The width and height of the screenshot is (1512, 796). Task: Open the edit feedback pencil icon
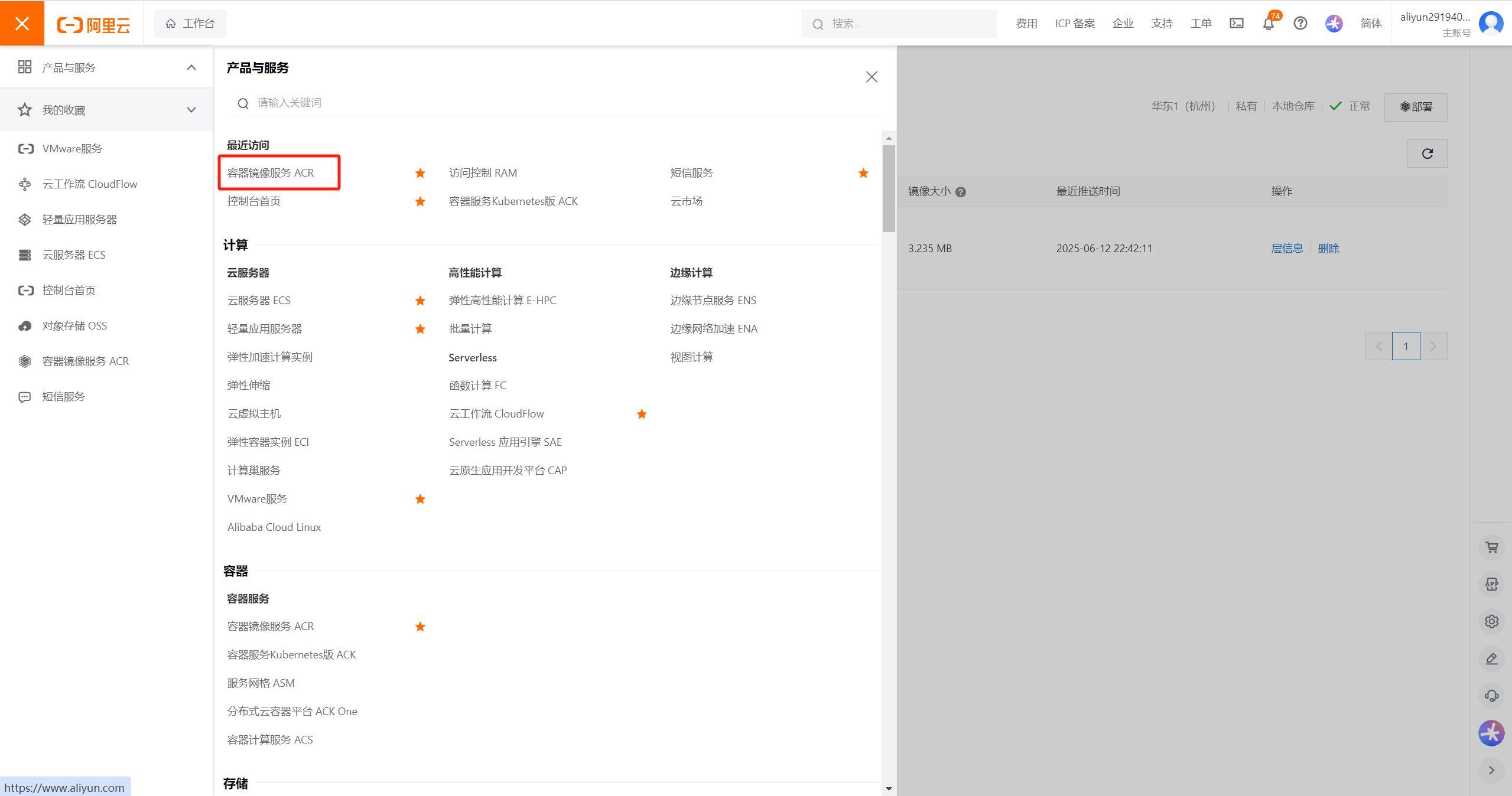(1491, 658)
